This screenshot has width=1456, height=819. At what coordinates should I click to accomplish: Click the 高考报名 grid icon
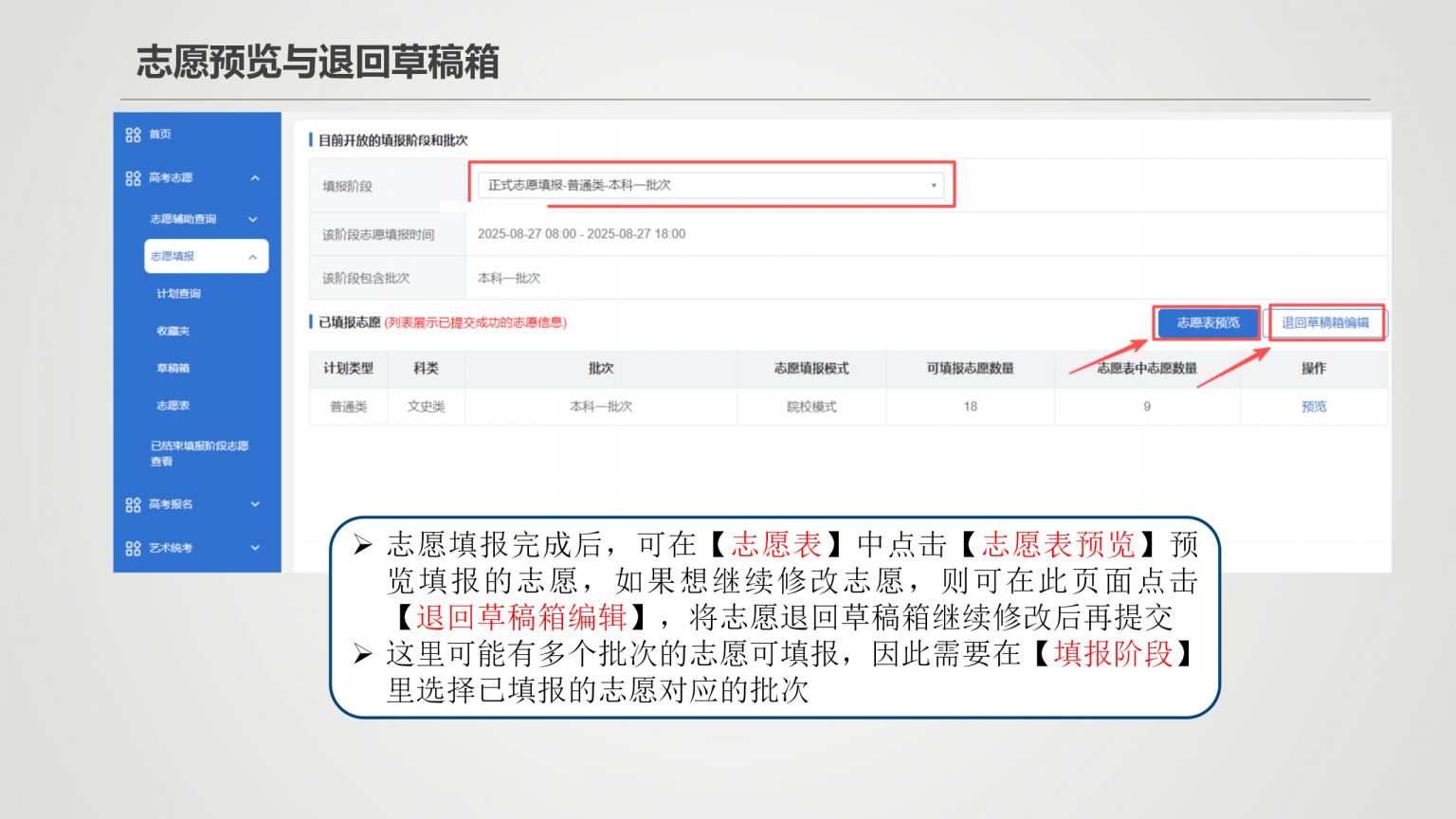pos(133,504)
